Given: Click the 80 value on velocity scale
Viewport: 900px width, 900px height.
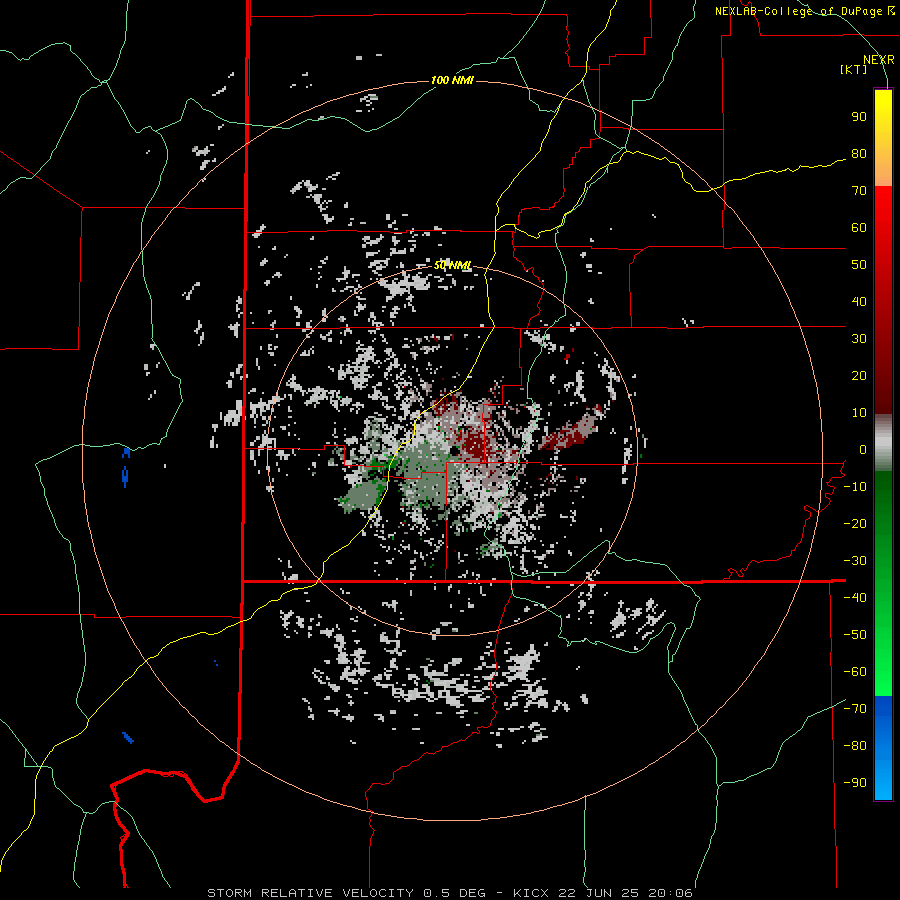Looking at the screenshot, I should click(859, 154).
